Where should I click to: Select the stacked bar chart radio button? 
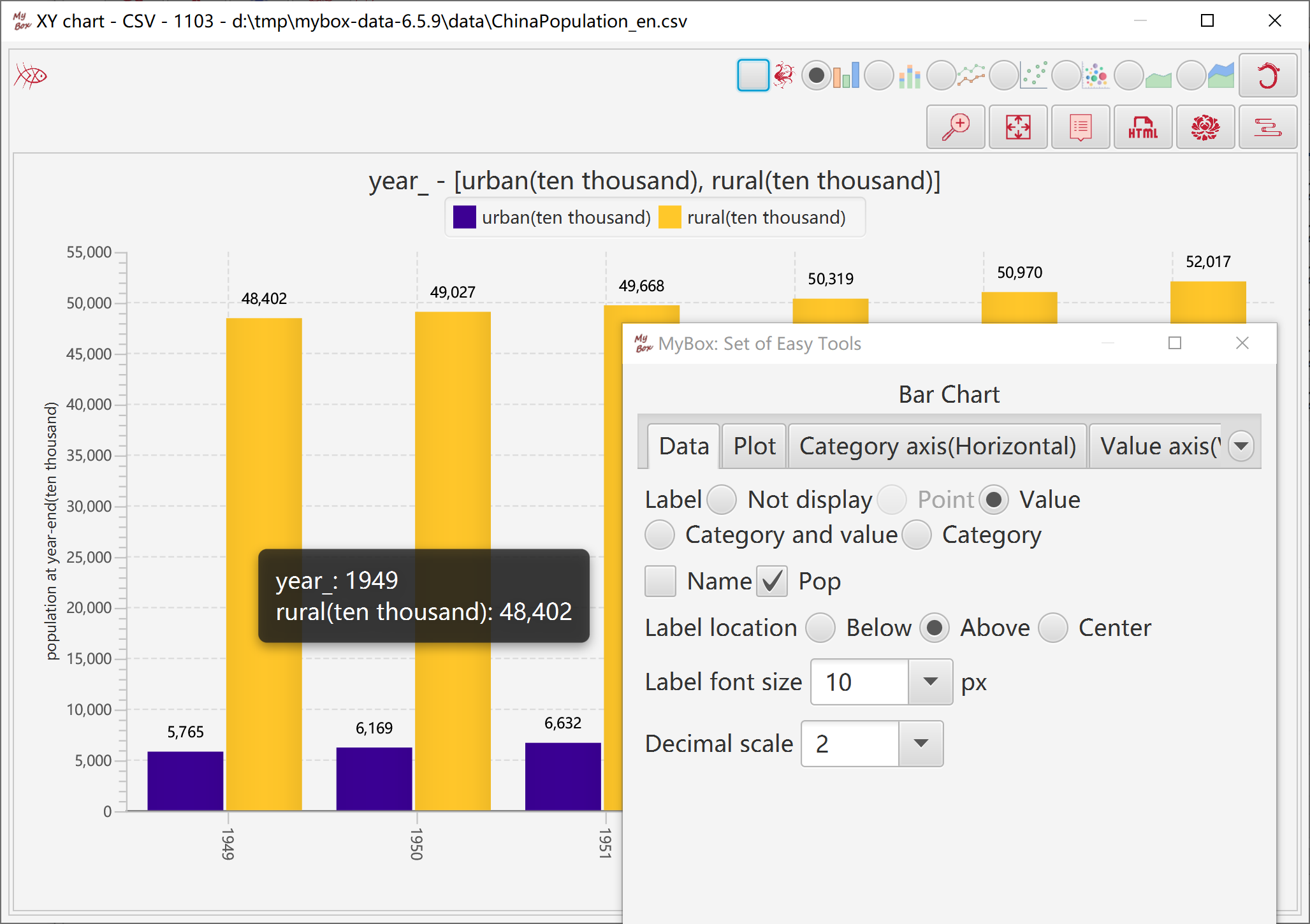click(x=879, y=76)
